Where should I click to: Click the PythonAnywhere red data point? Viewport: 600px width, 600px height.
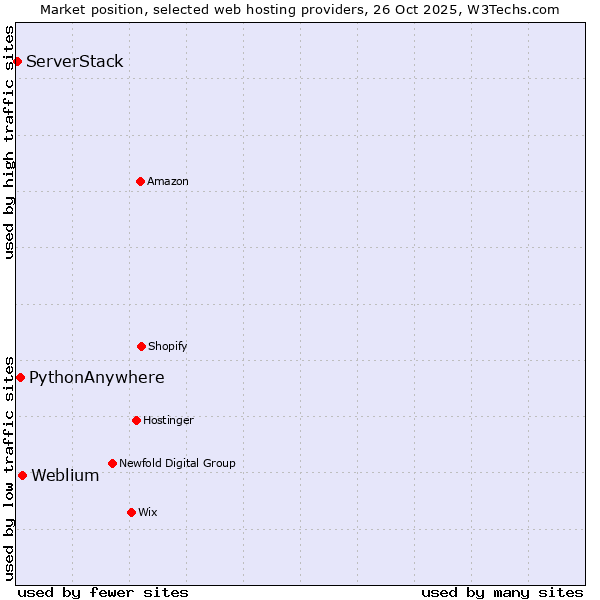tap(20, 377)
